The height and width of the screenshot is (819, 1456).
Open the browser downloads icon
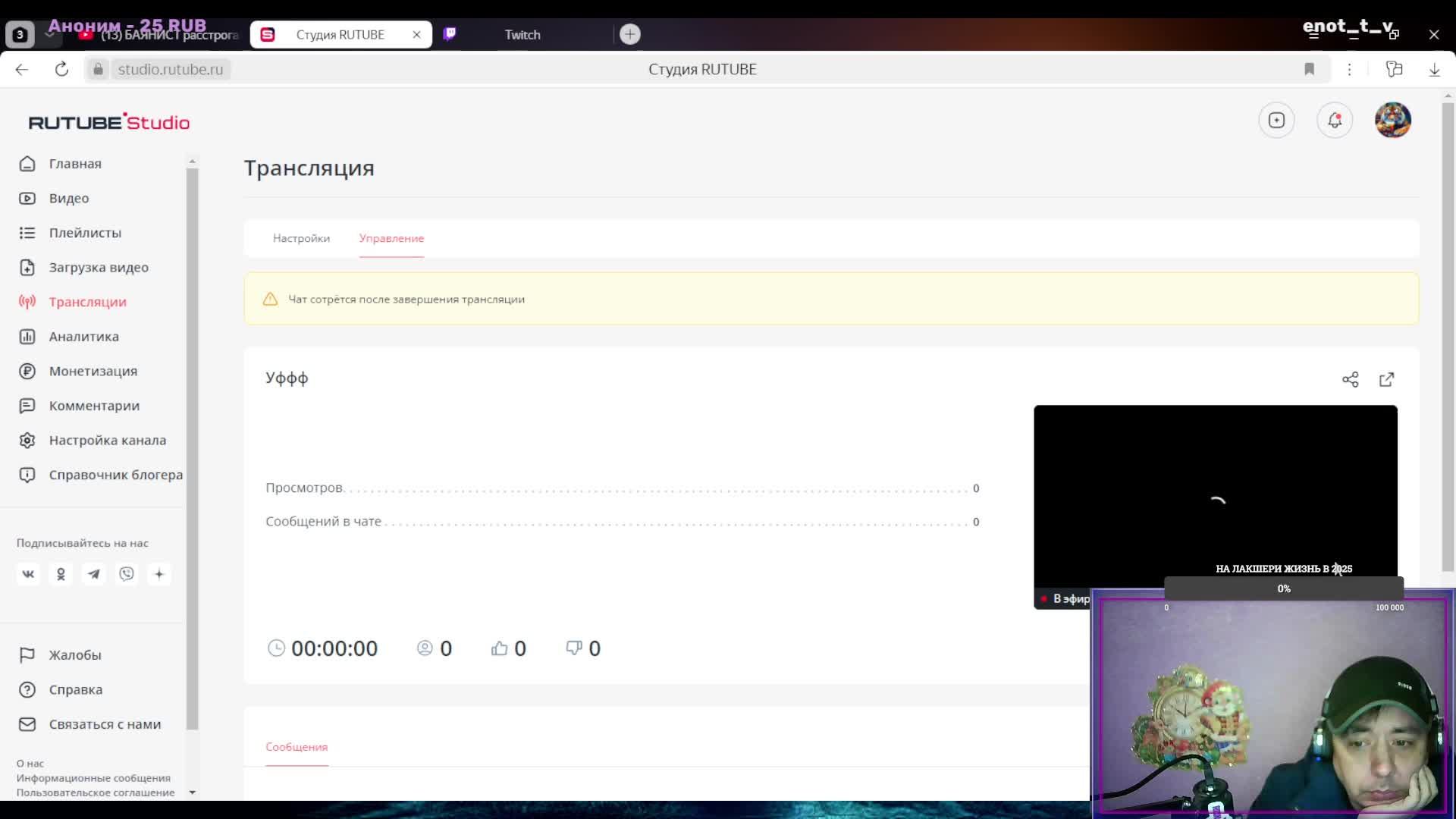tap(1435, 69)
